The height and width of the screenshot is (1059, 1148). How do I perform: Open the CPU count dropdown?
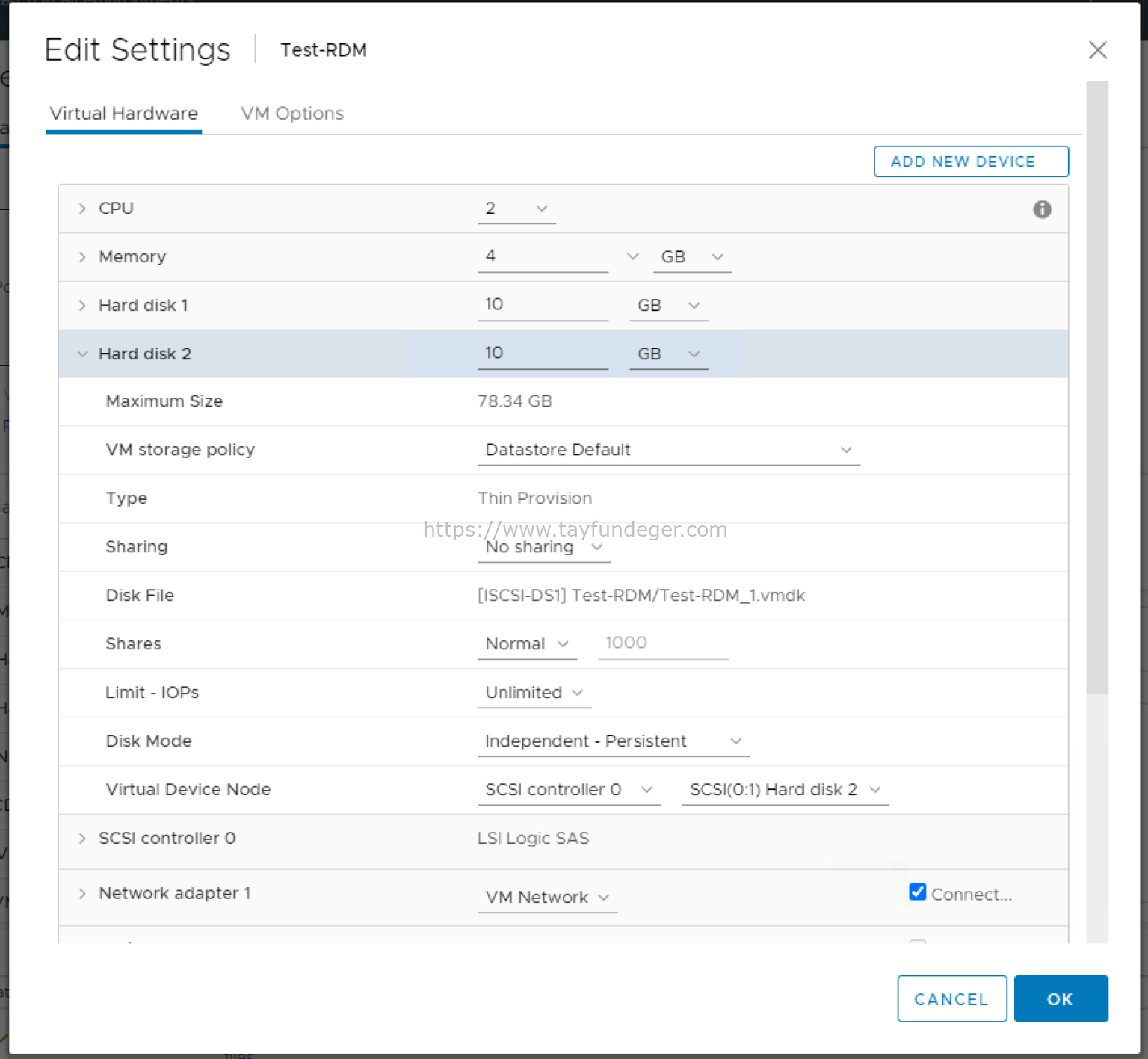pos(516,209)
